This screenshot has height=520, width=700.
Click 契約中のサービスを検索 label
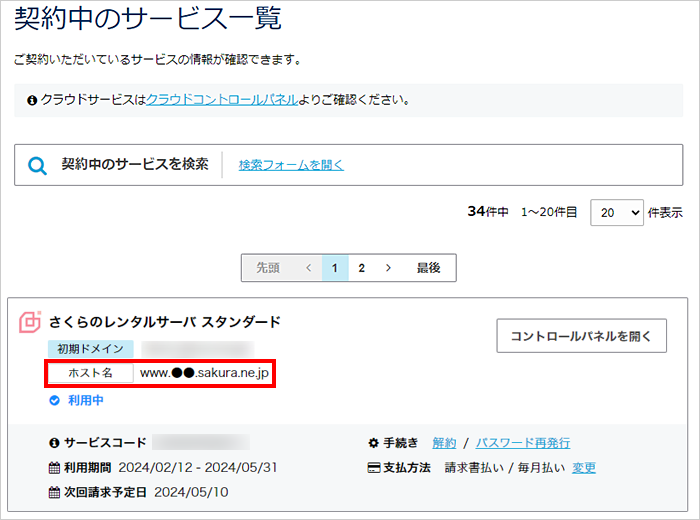coord(135,164)
